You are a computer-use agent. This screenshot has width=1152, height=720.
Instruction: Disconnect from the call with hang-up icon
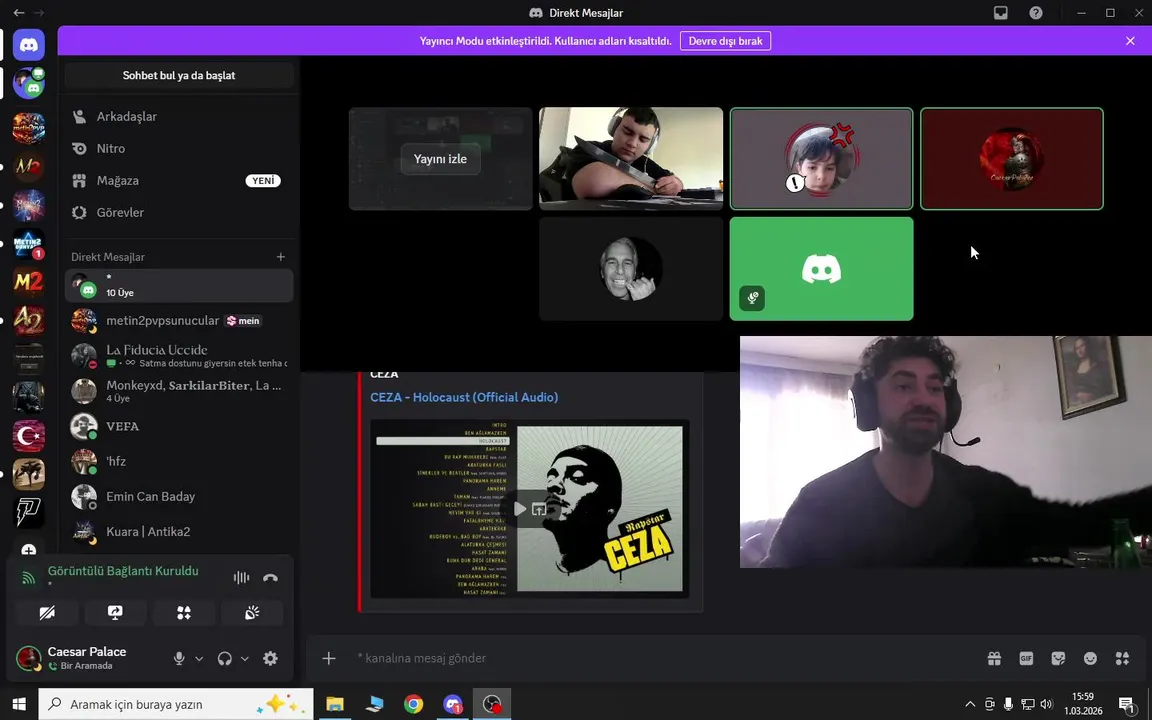click(270, 577)
